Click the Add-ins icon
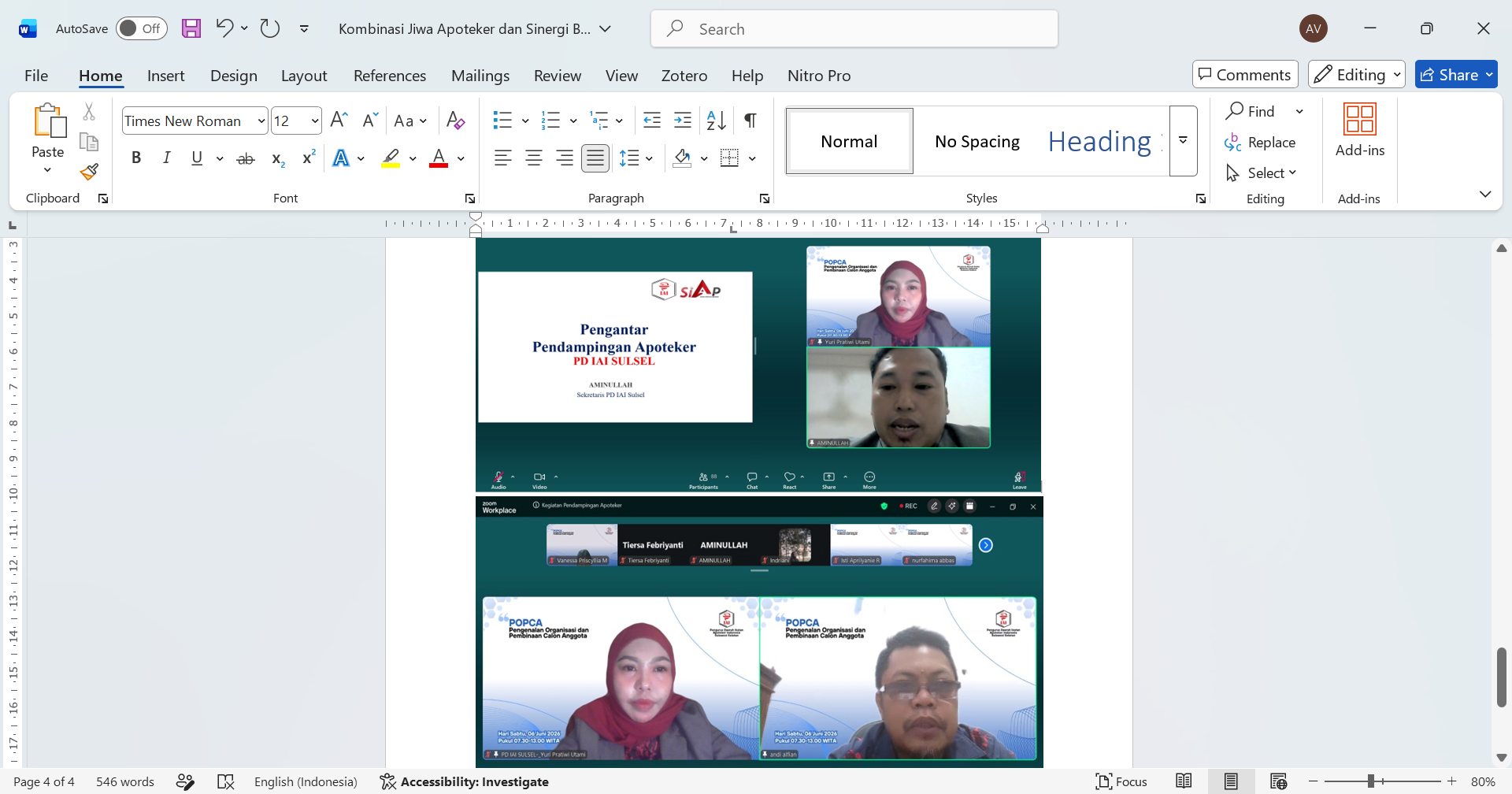 coord(1360,130)
